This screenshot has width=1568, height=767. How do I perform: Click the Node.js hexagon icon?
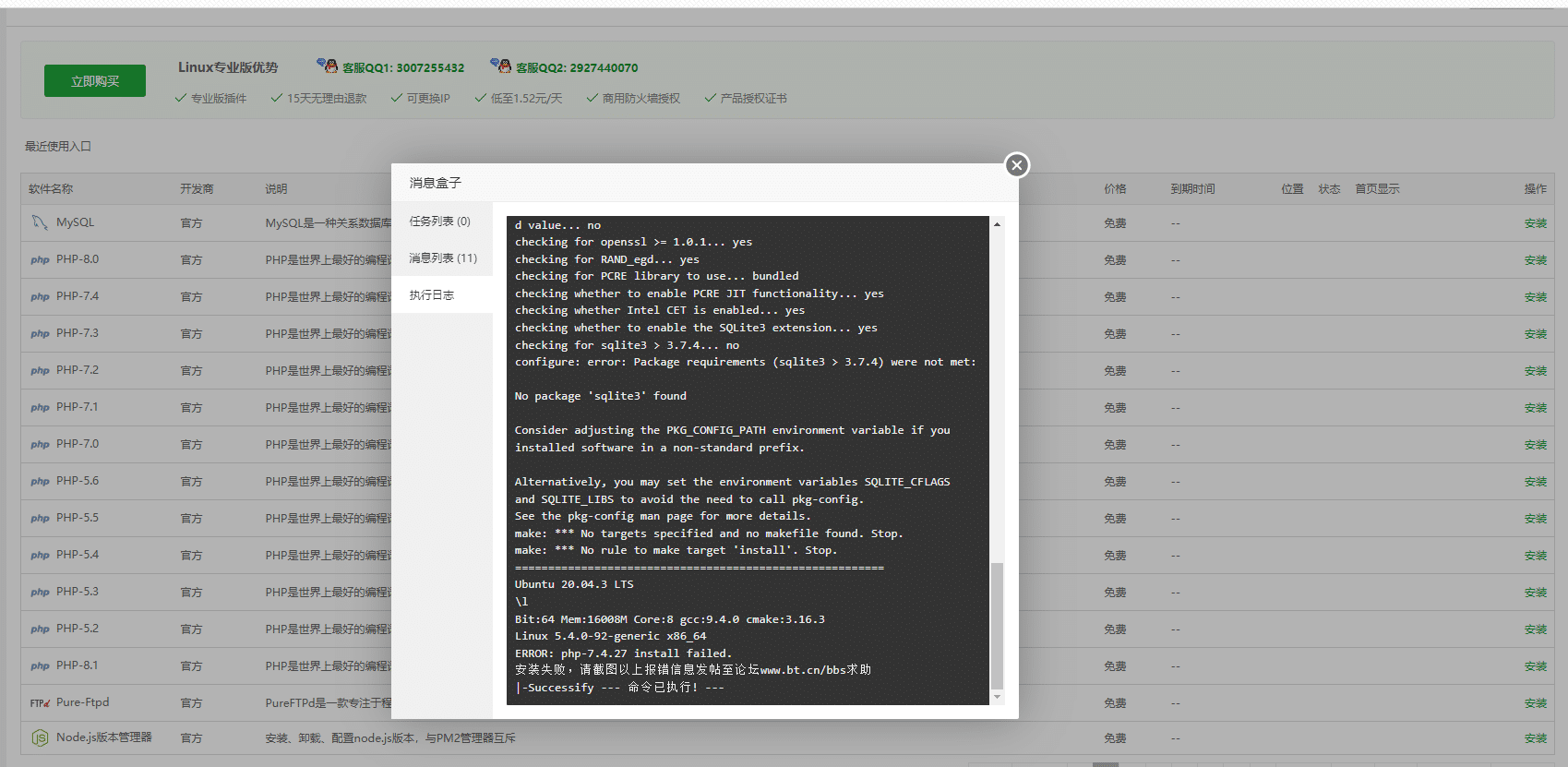coord(40,737)
